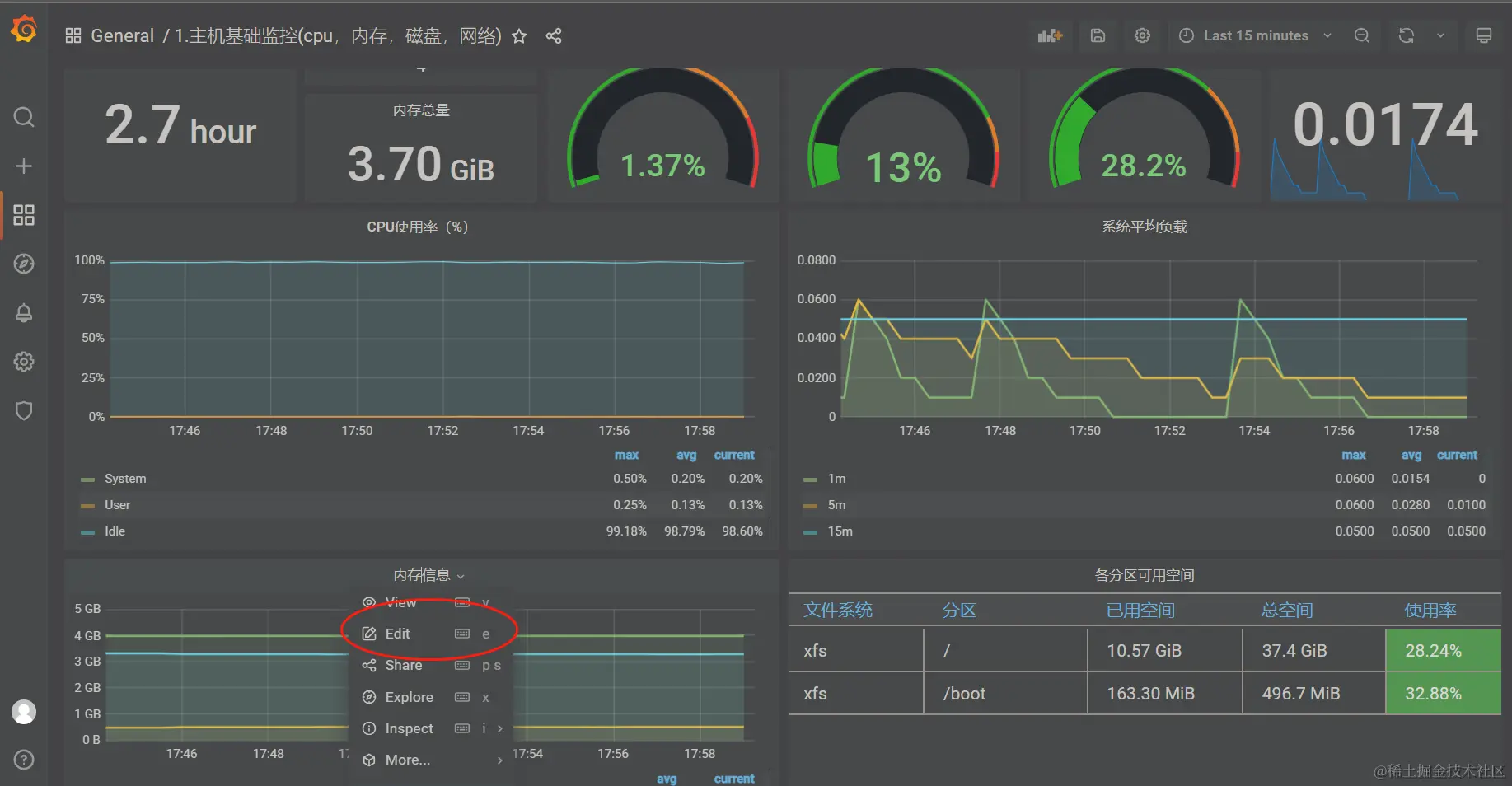The width and height of the screenshot is (1512, 786).
Task: Open the General folder link
Action: (x=122, y=36)
